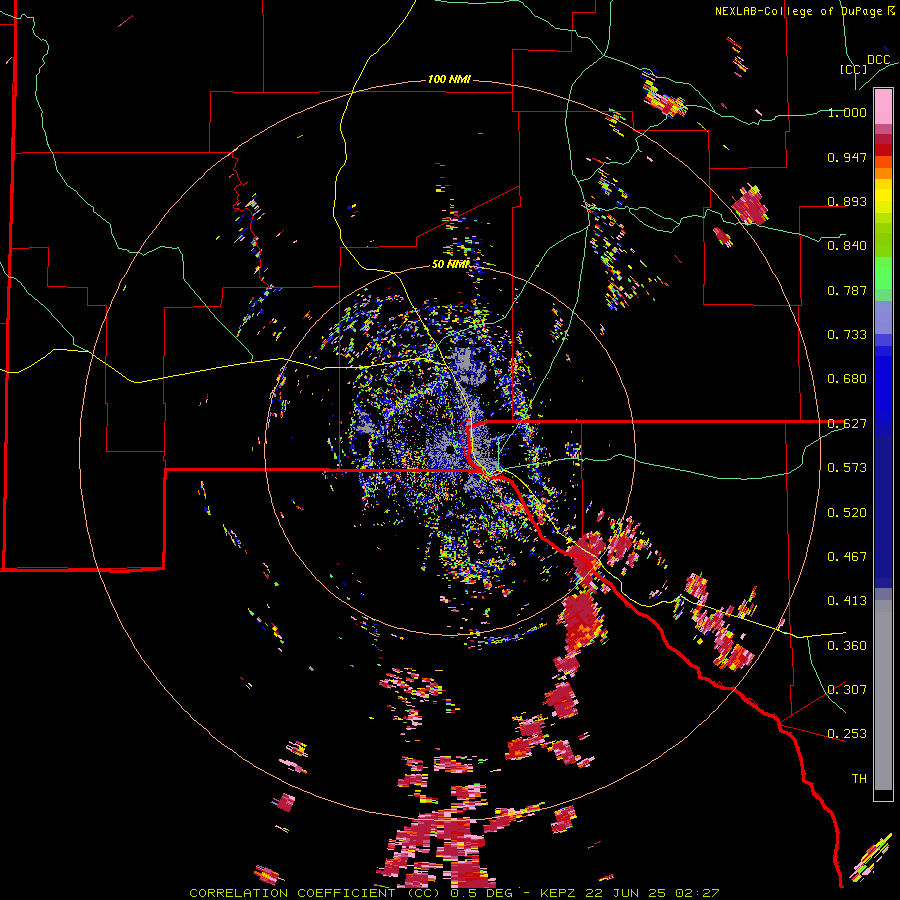Click the TH label on the scale

point(859,779)
